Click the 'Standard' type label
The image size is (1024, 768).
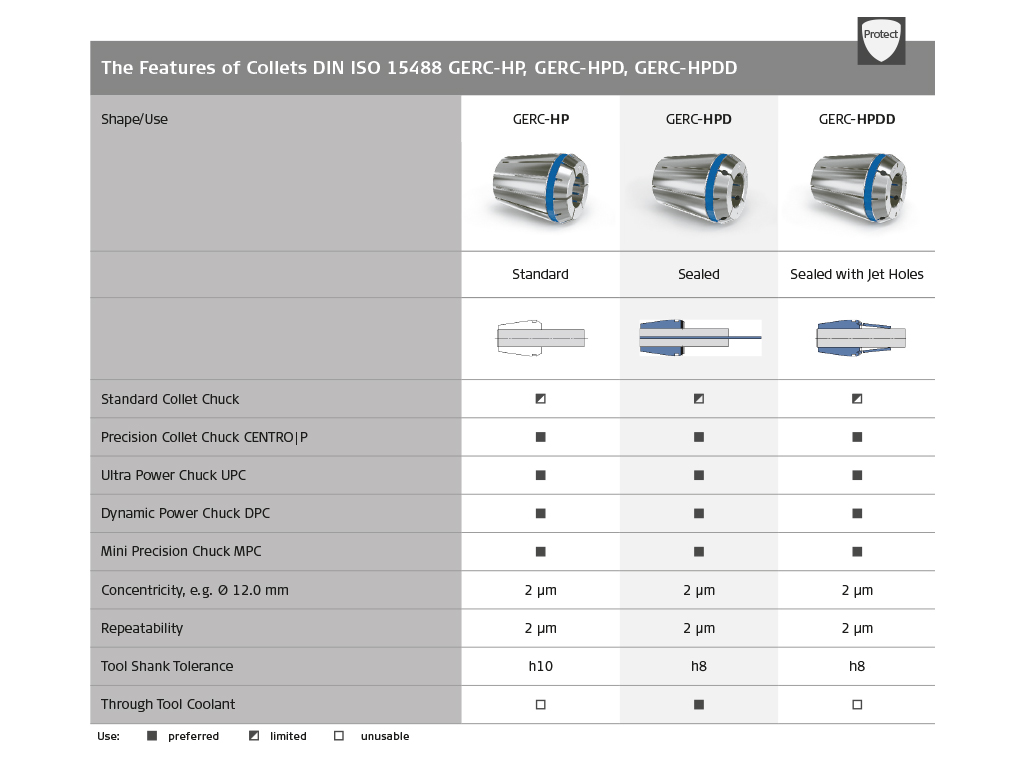coord(541,274)
